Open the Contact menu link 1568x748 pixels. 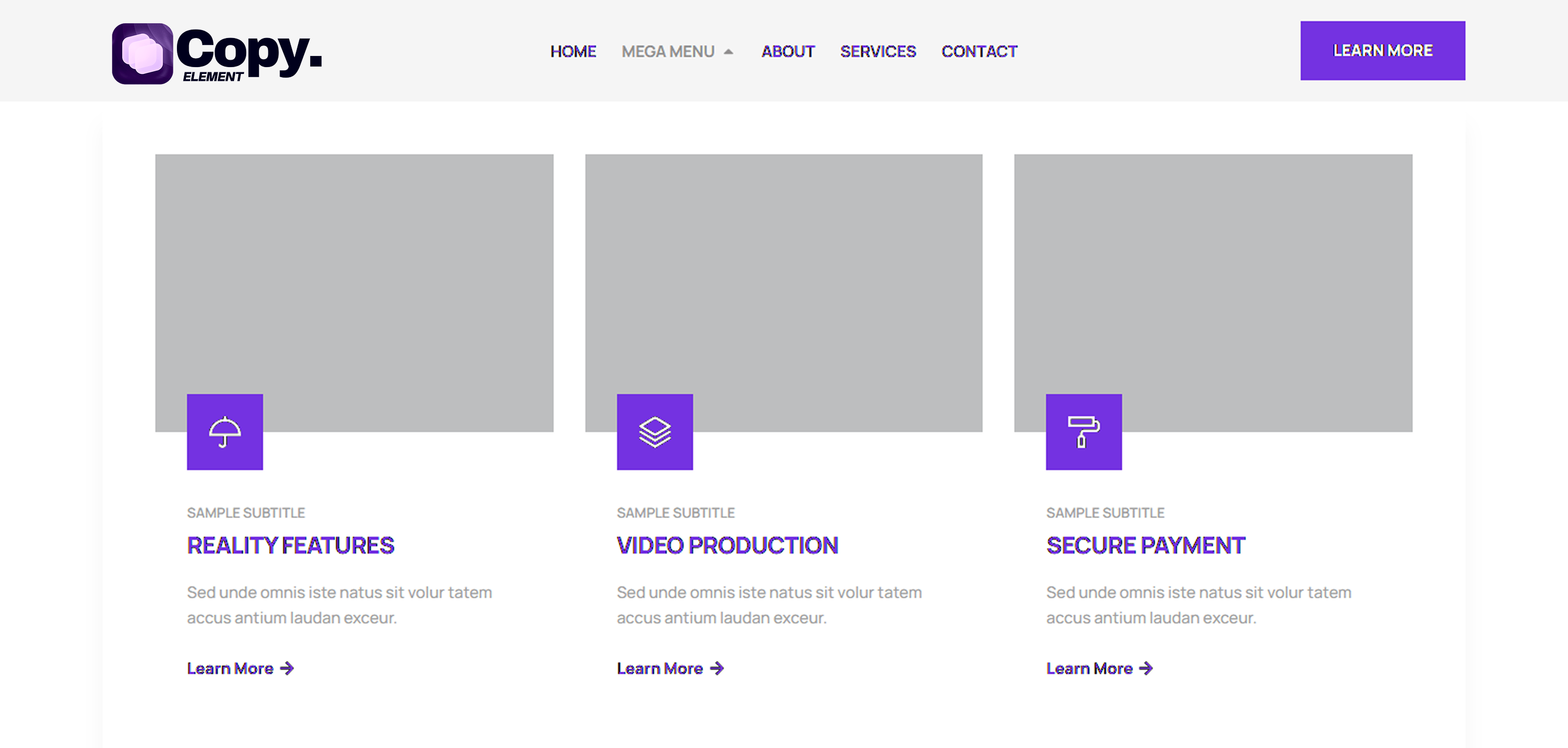click(979, 52)
